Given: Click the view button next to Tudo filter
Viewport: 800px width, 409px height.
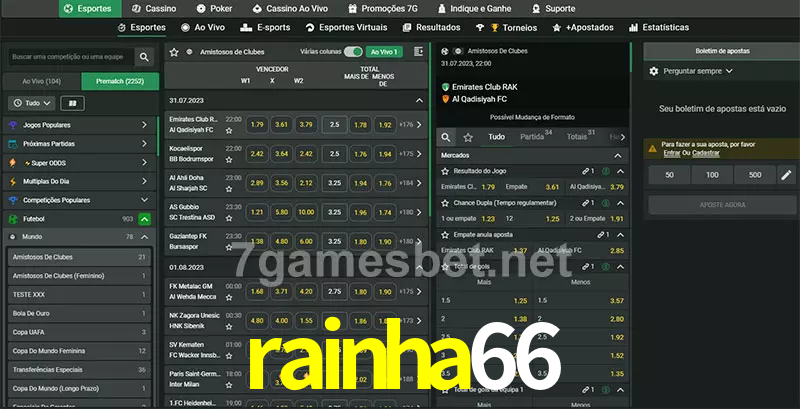Looking at the screenshot, I should click(72, 103).
